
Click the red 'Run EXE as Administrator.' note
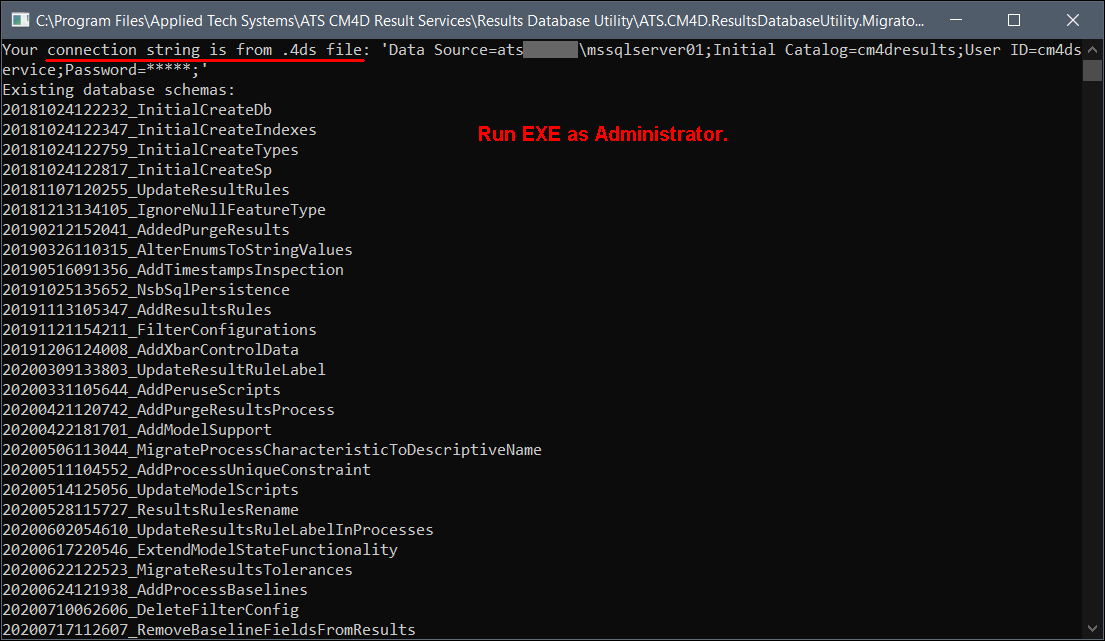[602, 135]
